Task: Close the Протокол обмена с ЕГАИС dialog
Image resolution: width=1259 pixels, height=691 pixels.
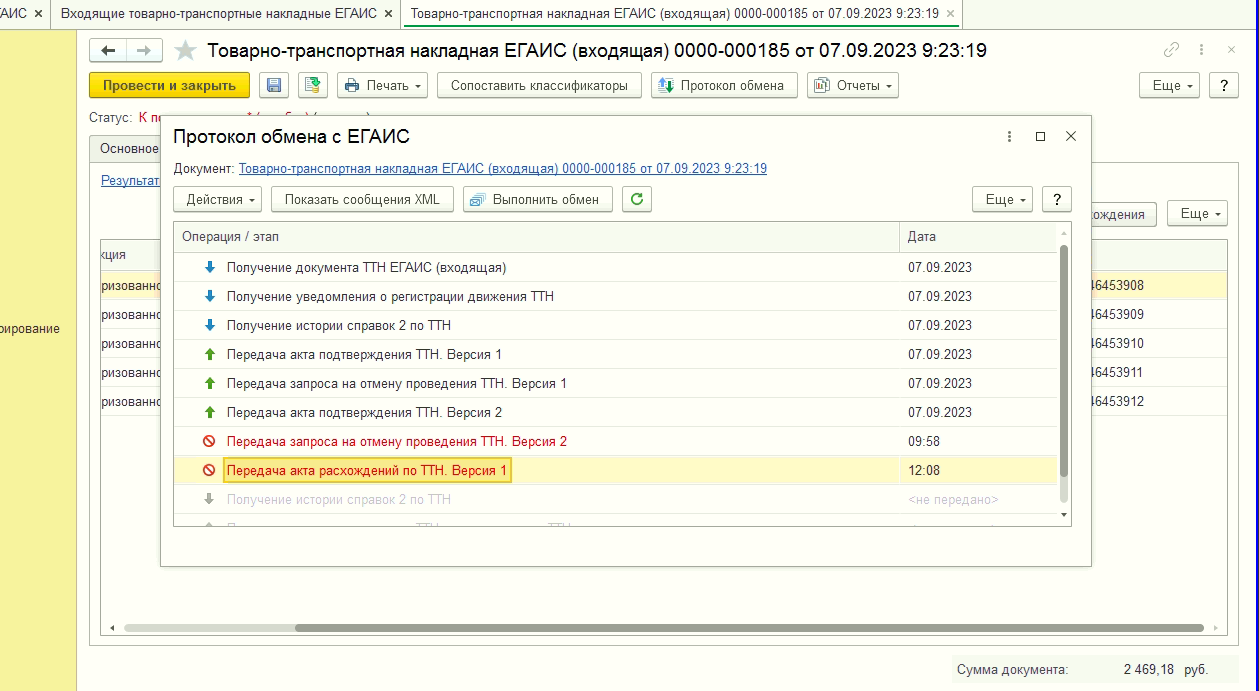Action: click(1070, 136)
